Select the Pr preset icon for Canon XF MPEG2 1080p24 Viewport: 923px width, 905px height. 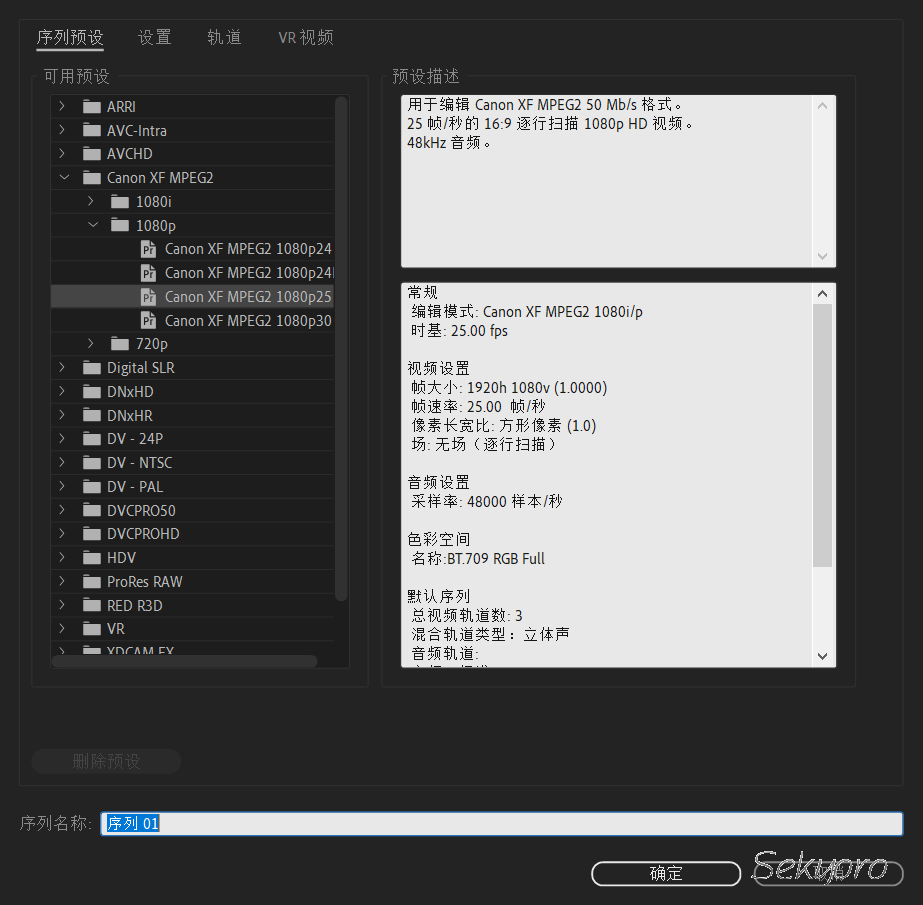tap(148, 248)
